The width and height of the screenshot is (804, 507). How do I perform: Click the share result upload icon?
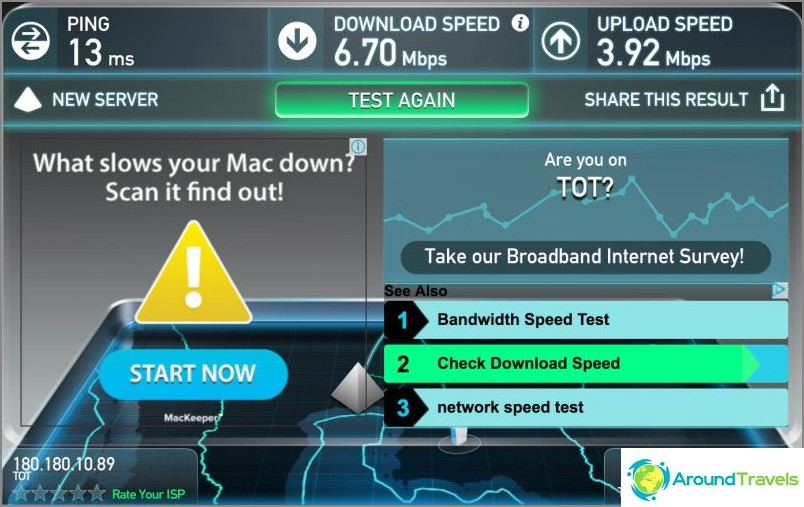tap(772, 97)
